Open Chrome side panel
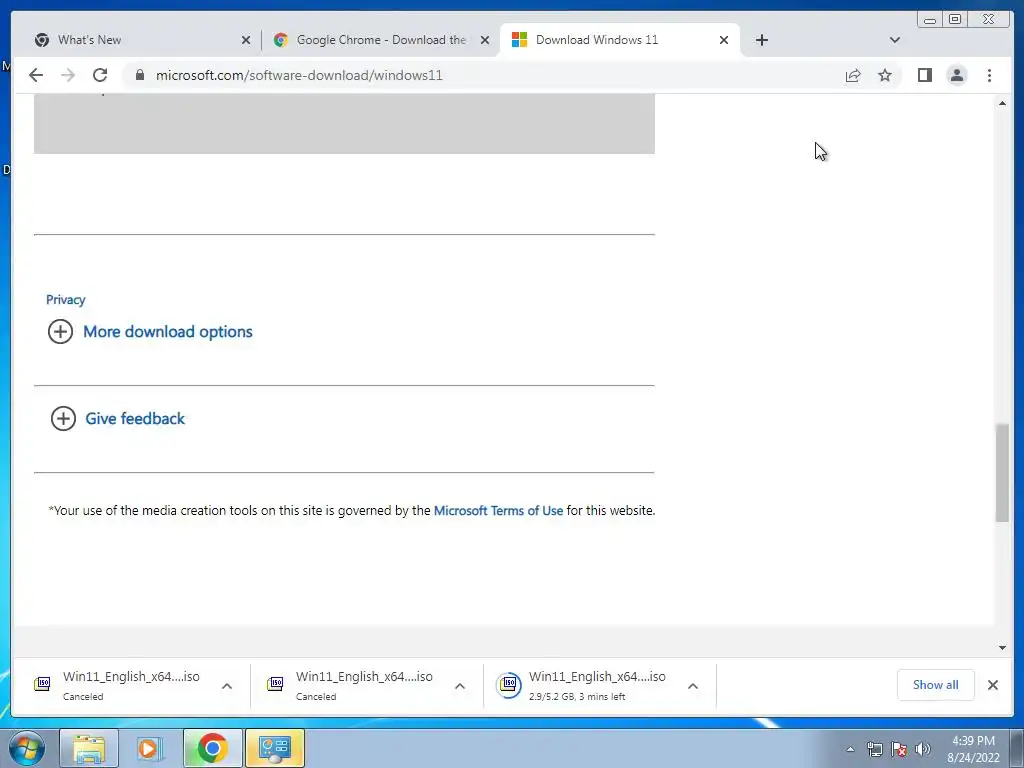 click(x=925, y=75)
